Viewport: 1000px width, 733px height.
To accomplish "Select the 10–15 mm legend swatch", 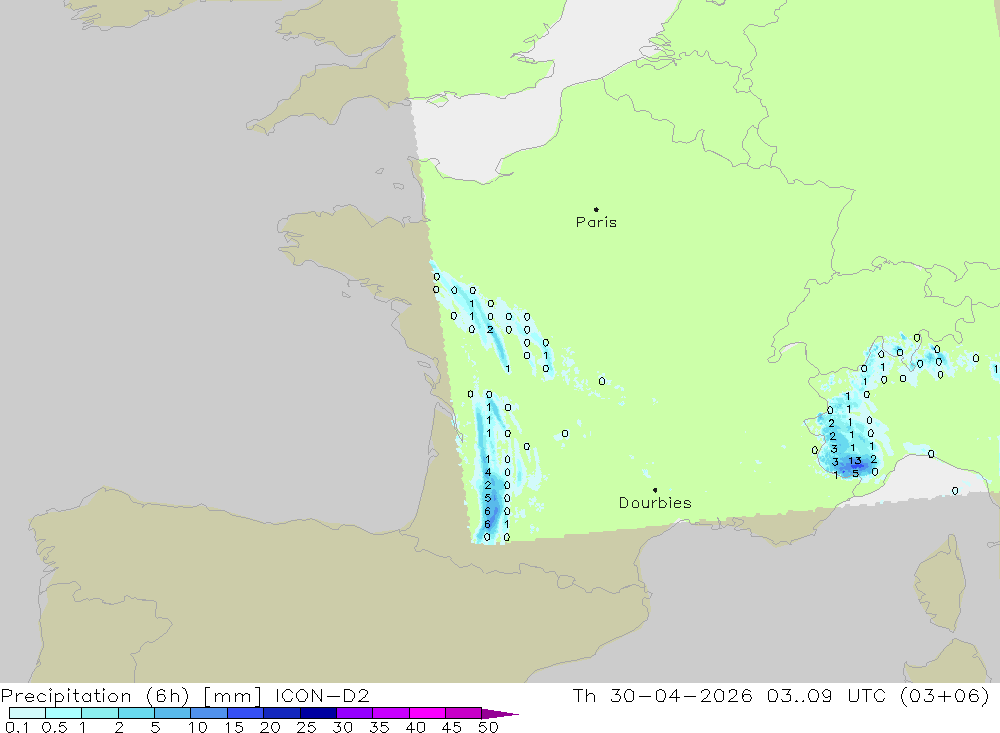I will [x=209, y=713].
